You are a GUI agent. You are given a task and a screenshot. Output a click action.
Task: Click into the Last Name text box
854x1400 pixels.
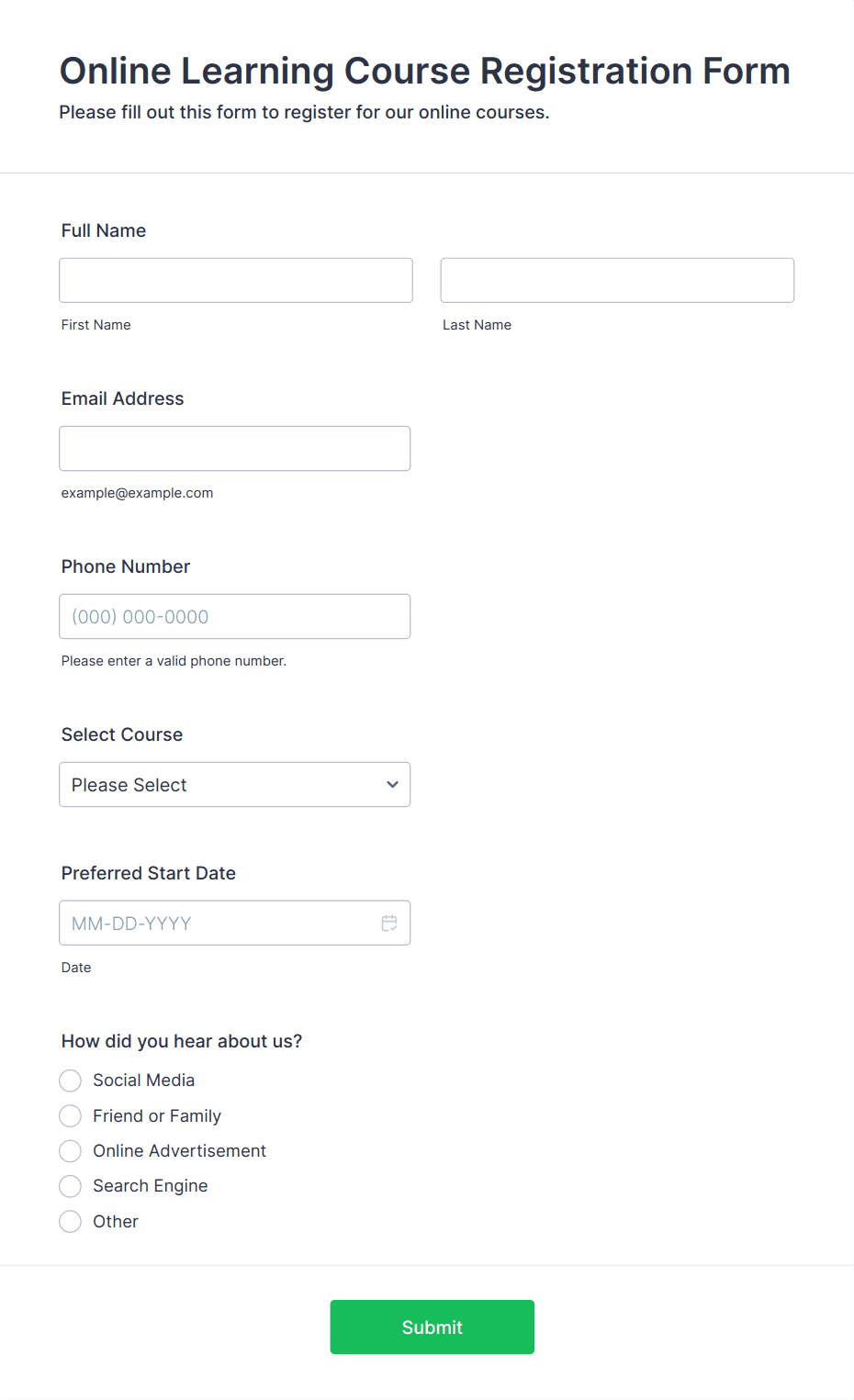click(617, 280)
